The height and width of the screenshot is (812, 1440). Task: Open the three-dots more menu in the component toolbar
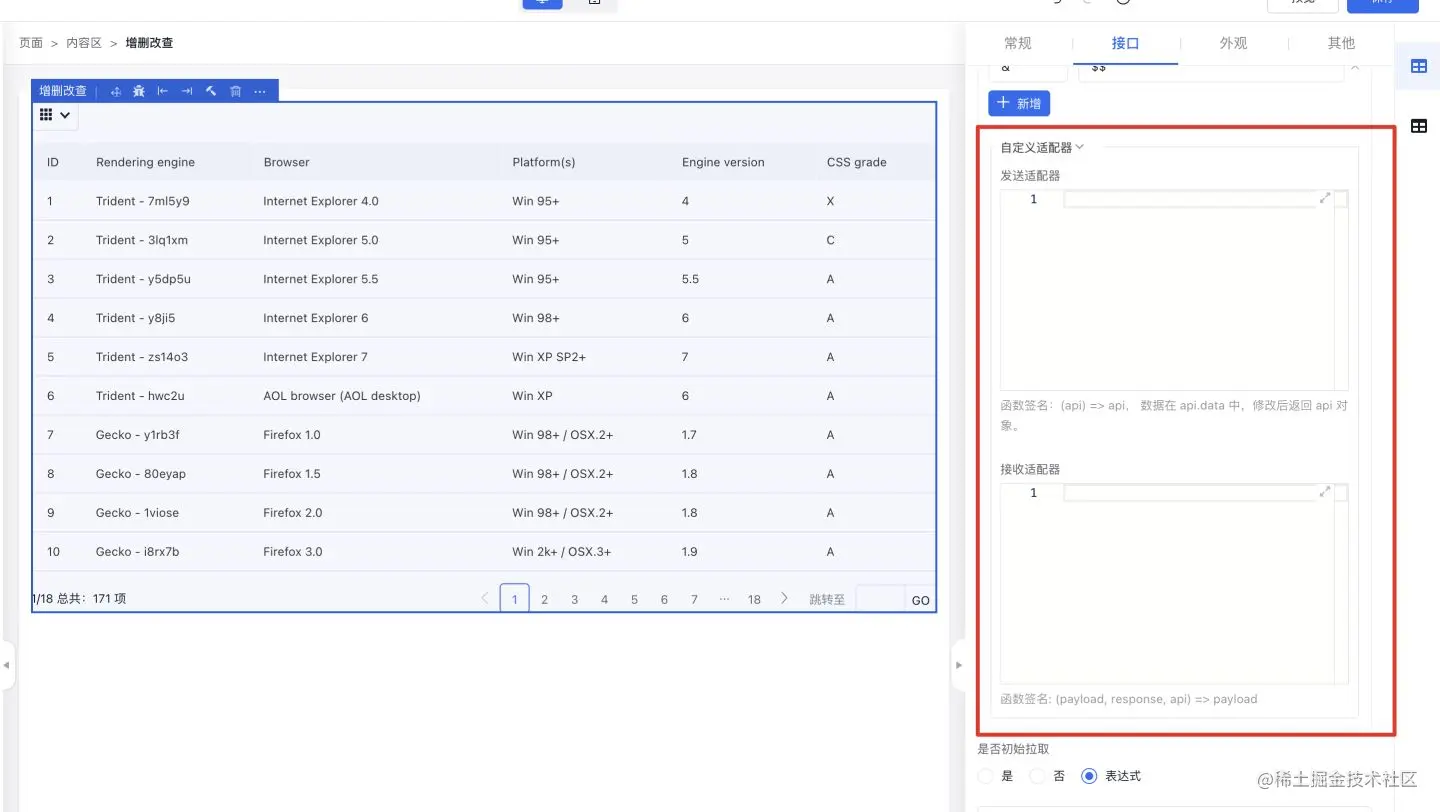[x=260, y=91]
